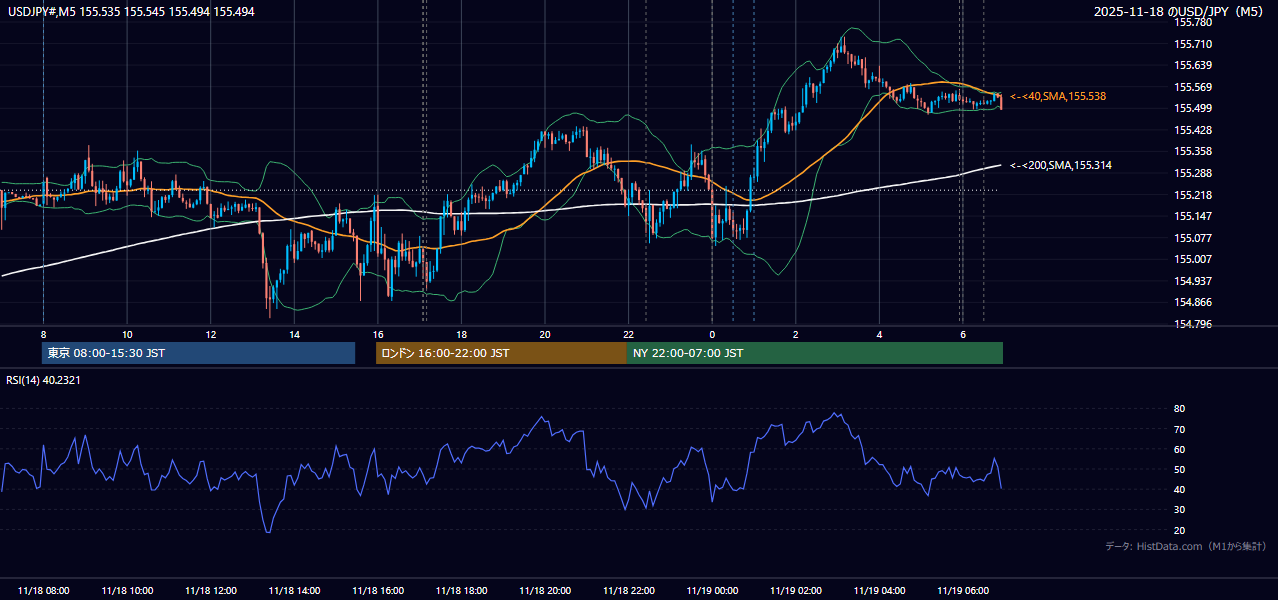Click the 11/18 10:00 date label
The width and height of the screenshot is (1278, 600).
(x=127, y=591)
